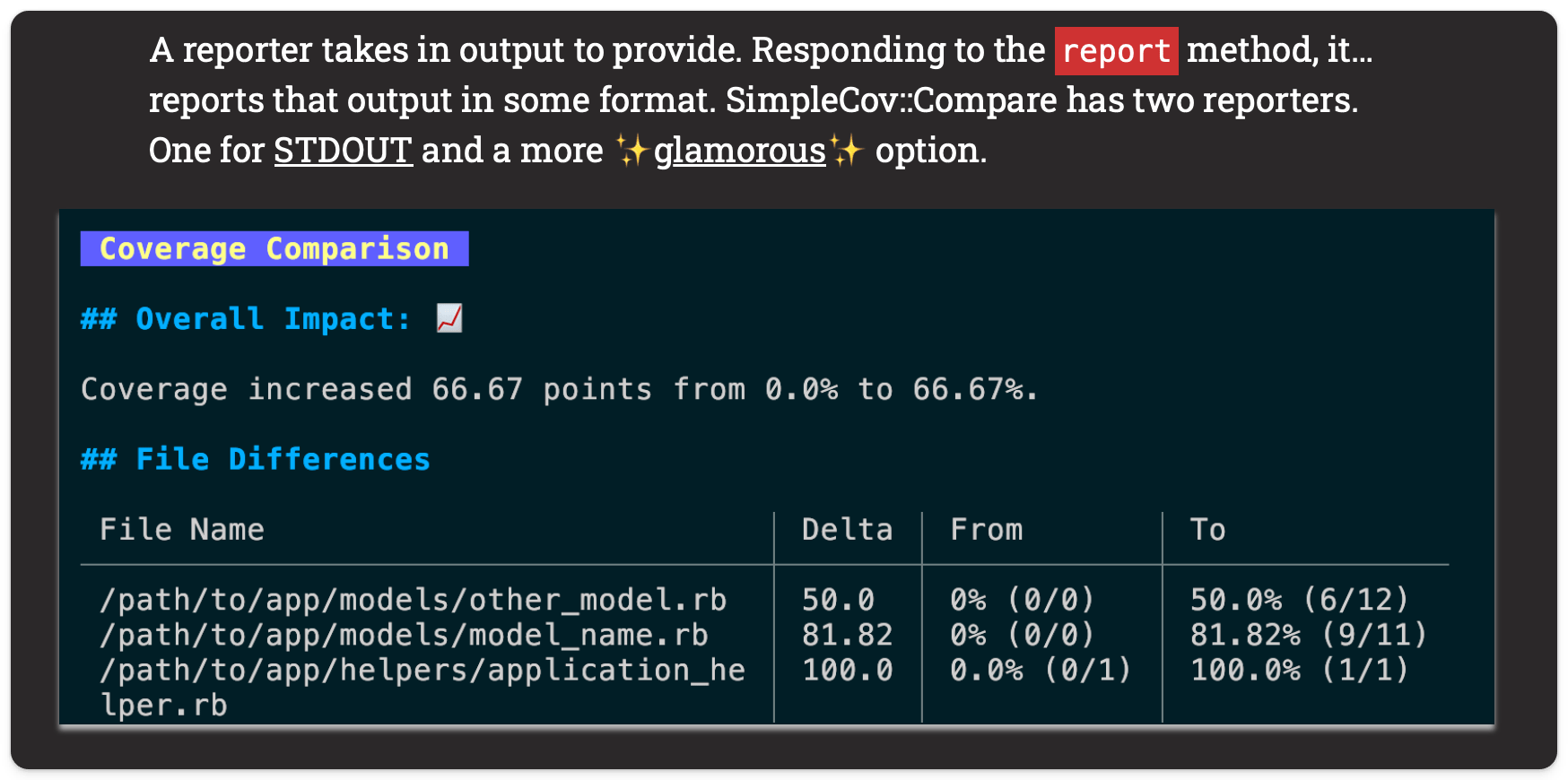Click the 81.82 delta value
The width and height of the screenshot is (1568, 780).
[x=847, y=635]
